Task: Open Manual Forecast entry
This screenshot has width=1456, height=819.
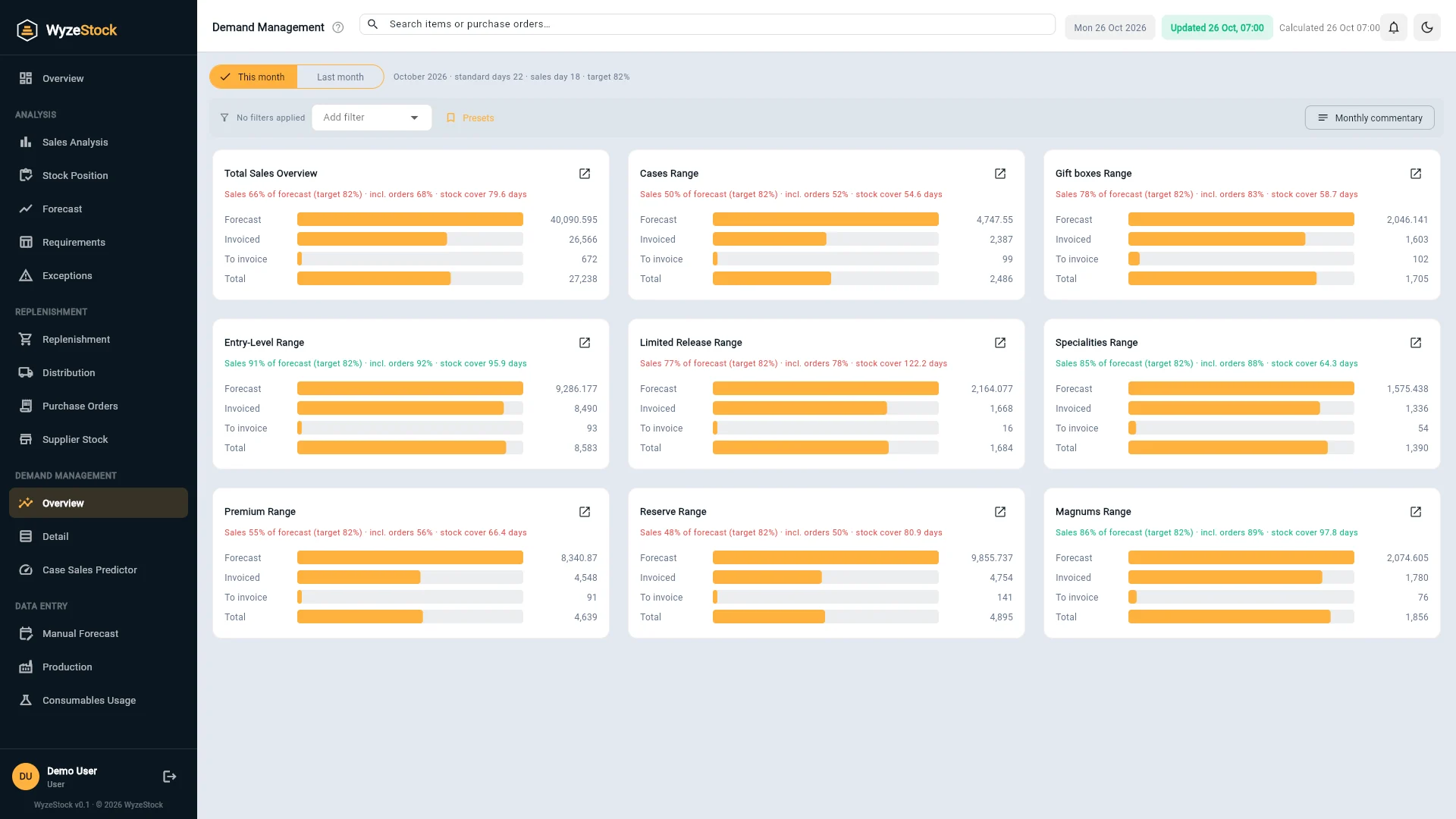Action: point(99,633)
